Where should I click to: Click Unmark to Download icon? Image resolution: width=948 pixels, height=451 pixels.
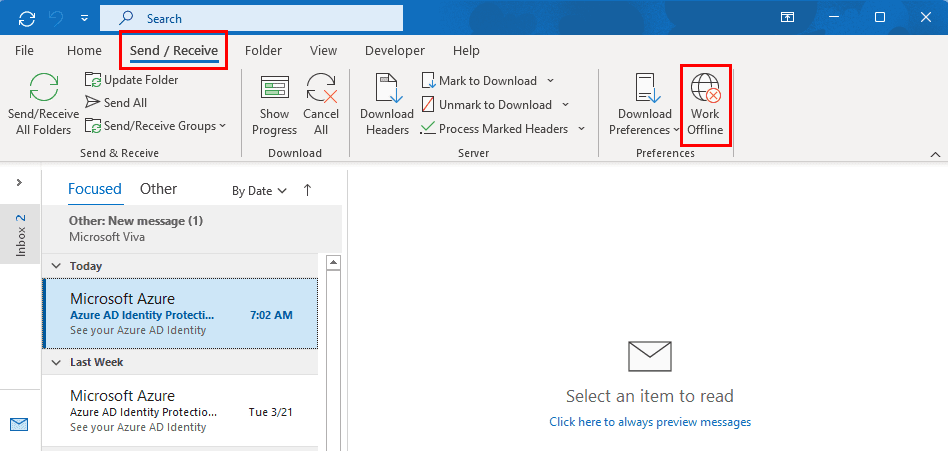(x=428, y=105)
